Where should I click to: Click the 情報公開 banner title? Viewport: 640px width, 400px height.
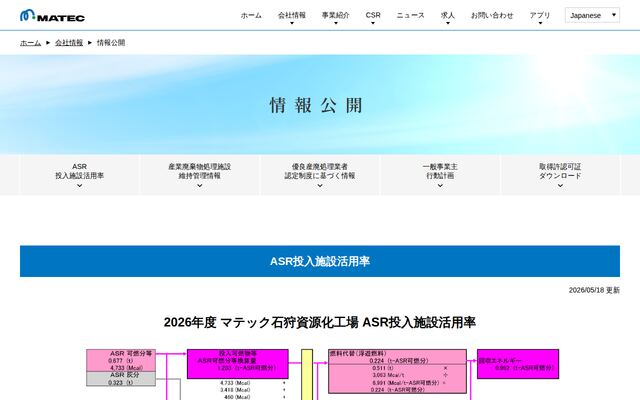(x=316, y=105)
